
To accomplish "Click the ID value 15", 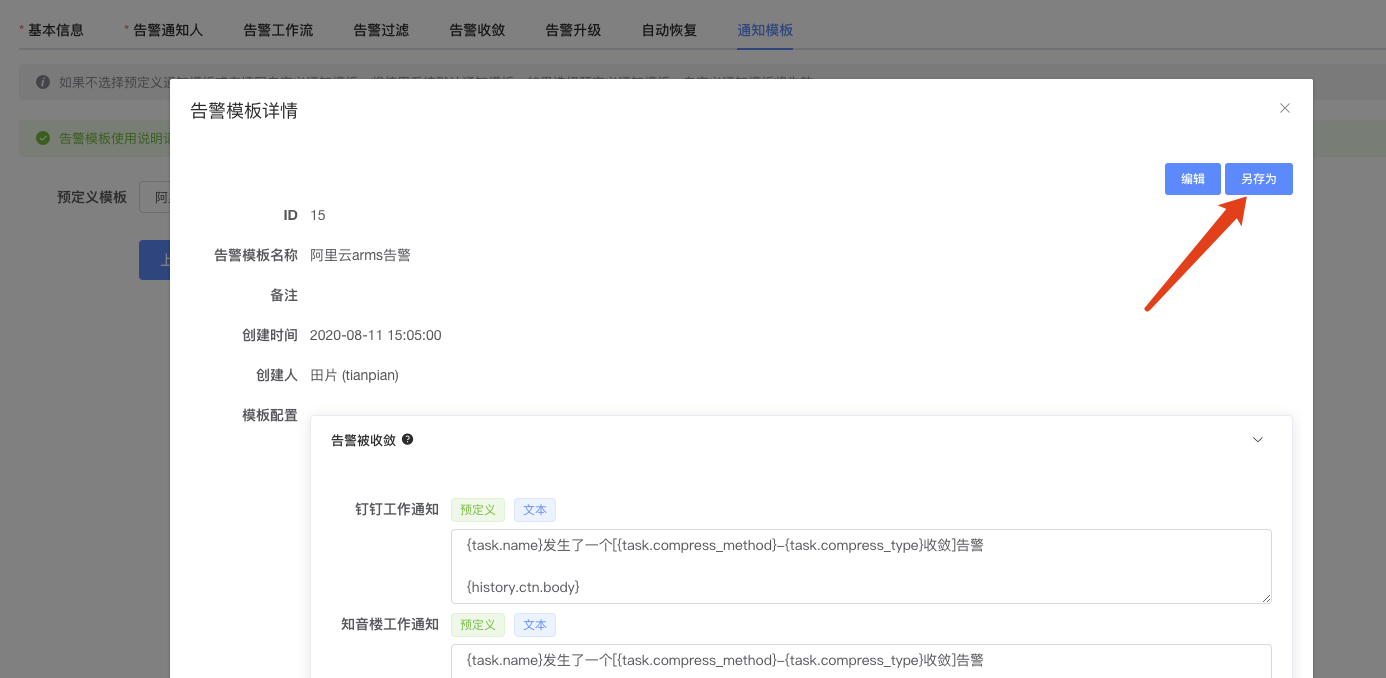I will [317, 215].
